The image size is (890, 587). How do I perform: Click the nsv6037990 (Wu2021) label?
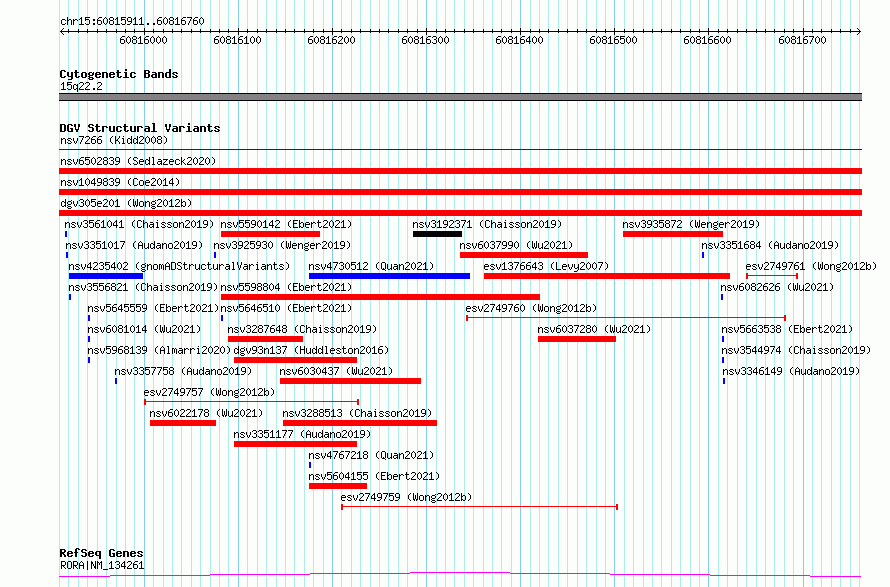click(516, 245)
